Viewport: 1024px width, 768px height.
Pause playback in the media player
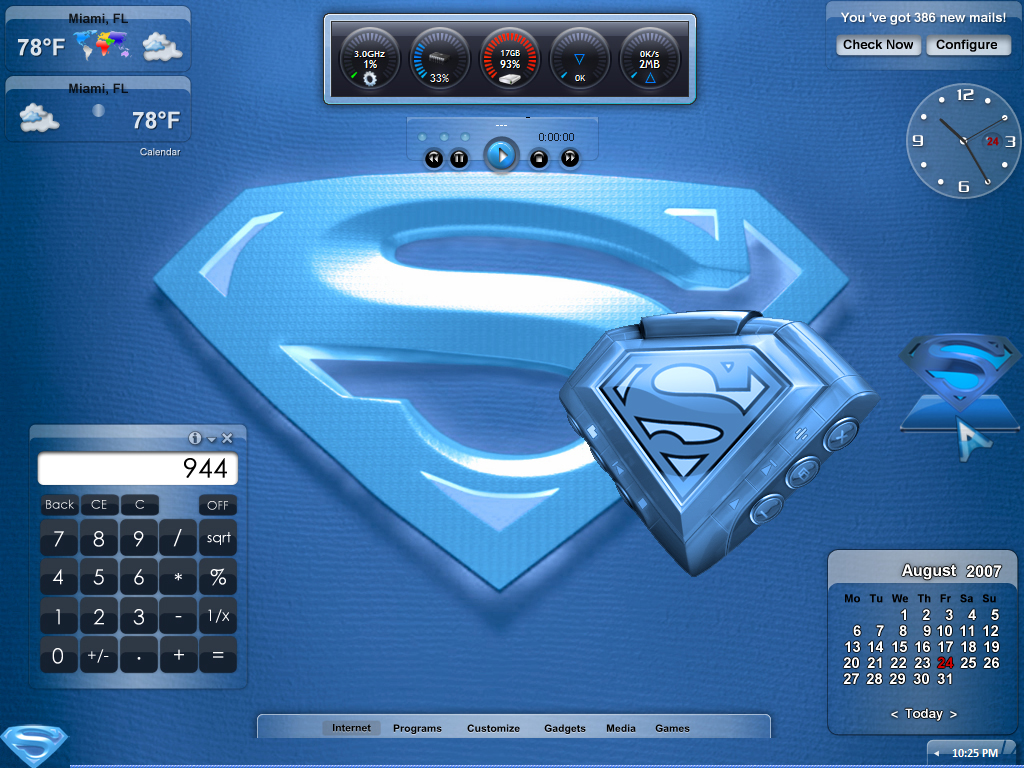click(x=459, y=159)
